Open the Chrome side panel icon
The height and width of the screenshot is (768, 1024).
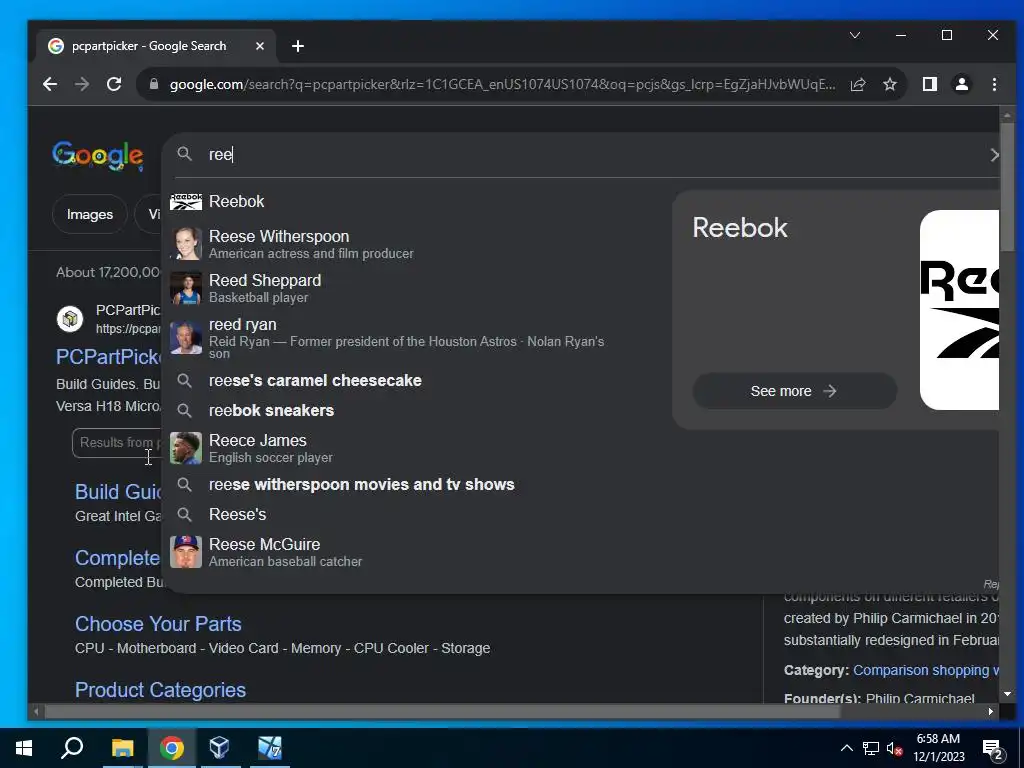click(x=930, y=84)
